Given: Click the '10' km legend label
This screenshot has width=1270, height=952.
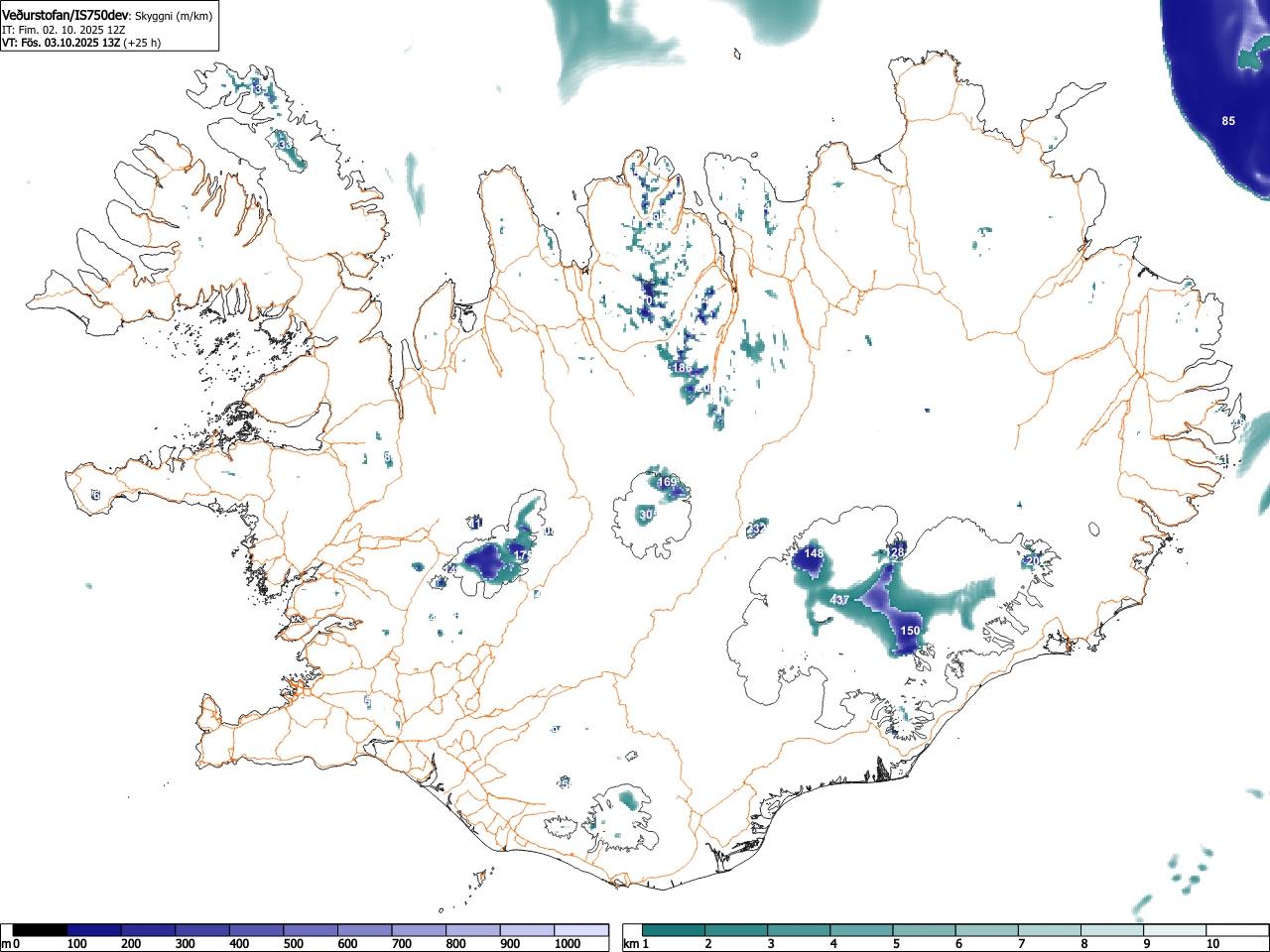Looking at the screenshot, I should click(x=1212, y=944).
